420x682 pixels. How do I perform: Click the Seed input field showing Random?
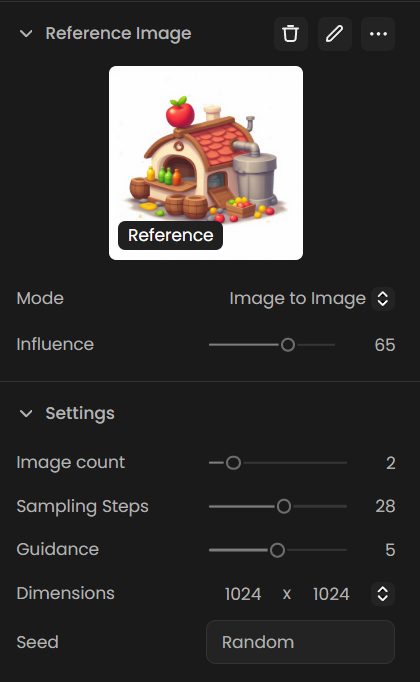pos(300,642)
